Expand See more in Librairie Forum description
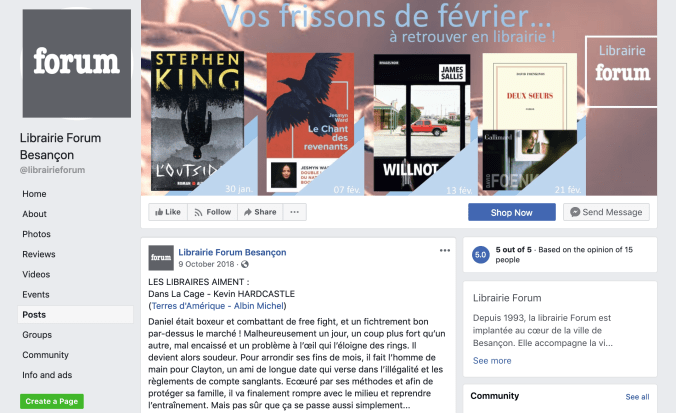Screen dimensions: 676x413 (492, 361)
